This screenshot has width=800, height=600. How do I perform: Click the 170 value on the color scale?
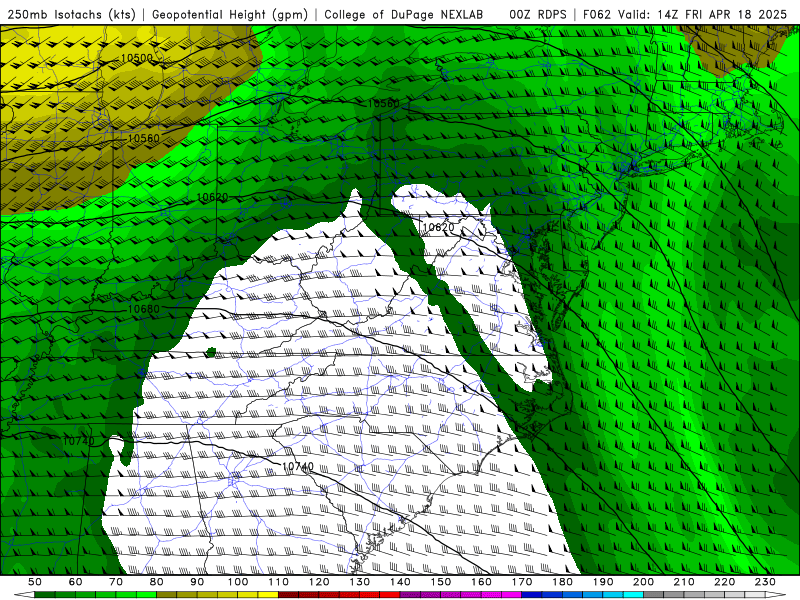point(522,582)
